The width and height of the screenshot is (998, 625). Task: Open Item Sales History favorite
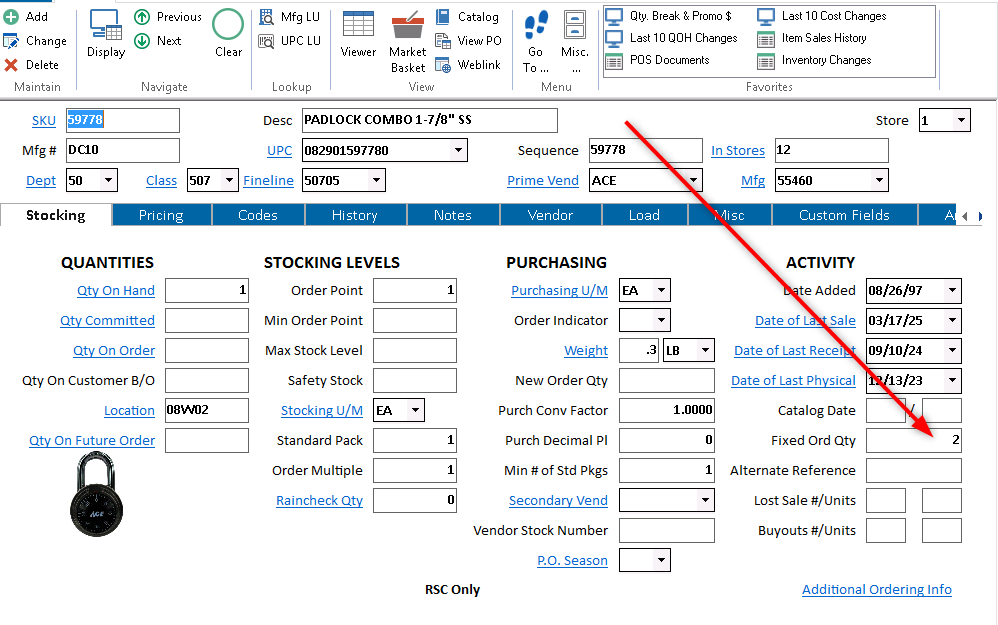pyautogui.click(x=765, y=39)
